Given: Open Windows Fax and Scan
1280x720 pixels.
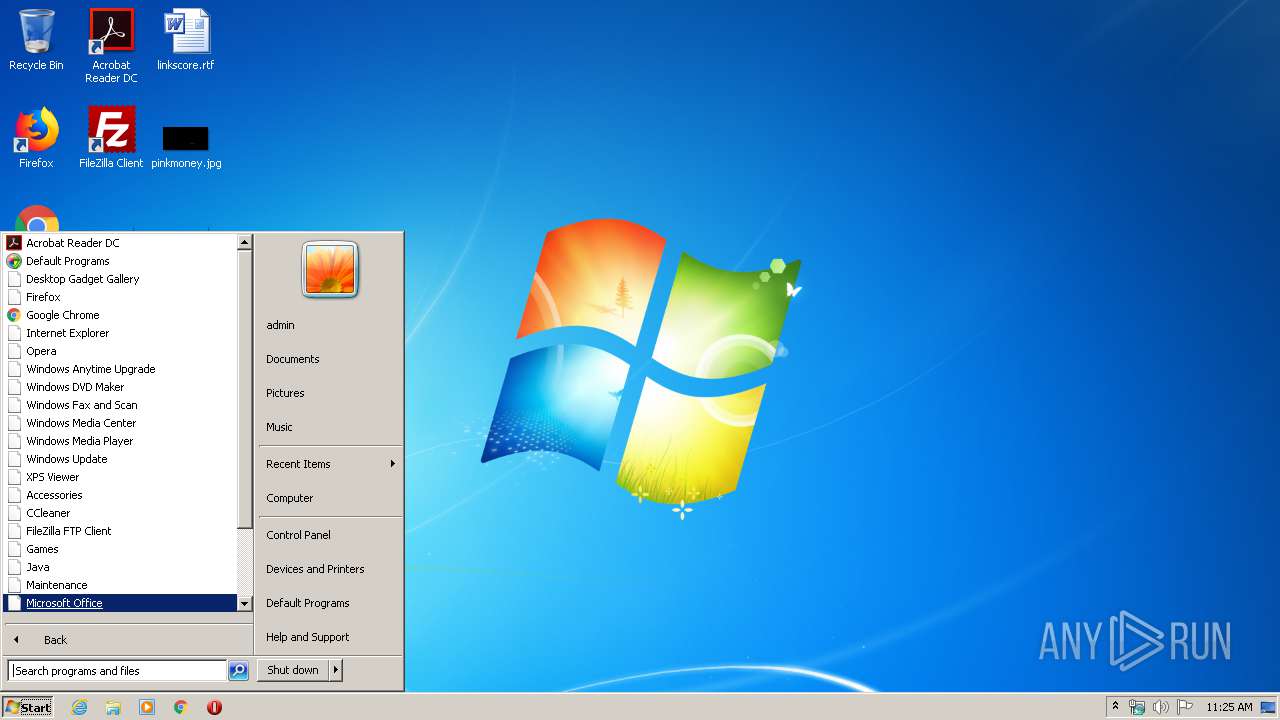Looking at the screenshot, I should coord(121,405).
